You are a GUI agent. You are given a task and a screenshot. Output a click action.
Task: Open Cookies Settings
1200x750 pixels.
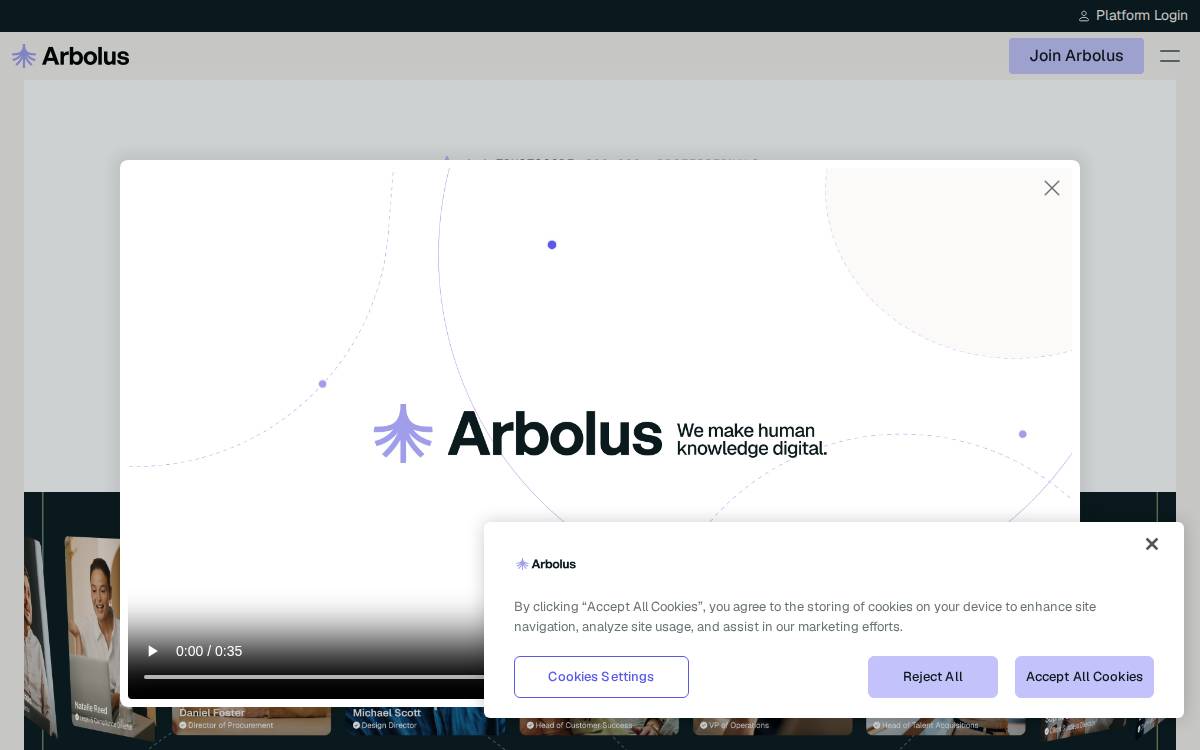(601, 677)
